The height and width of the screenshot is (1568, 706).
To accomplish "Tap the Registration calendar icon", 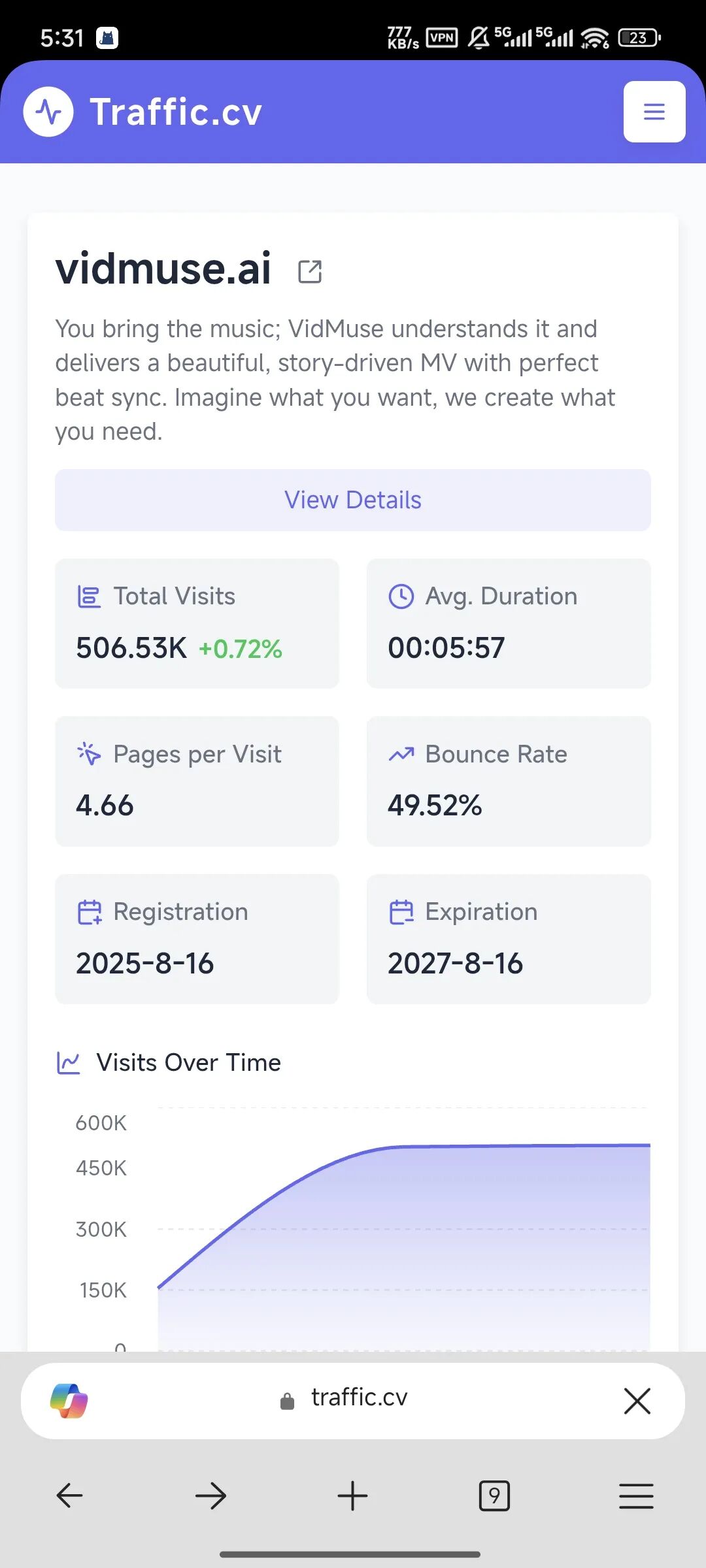I will 89,912.
